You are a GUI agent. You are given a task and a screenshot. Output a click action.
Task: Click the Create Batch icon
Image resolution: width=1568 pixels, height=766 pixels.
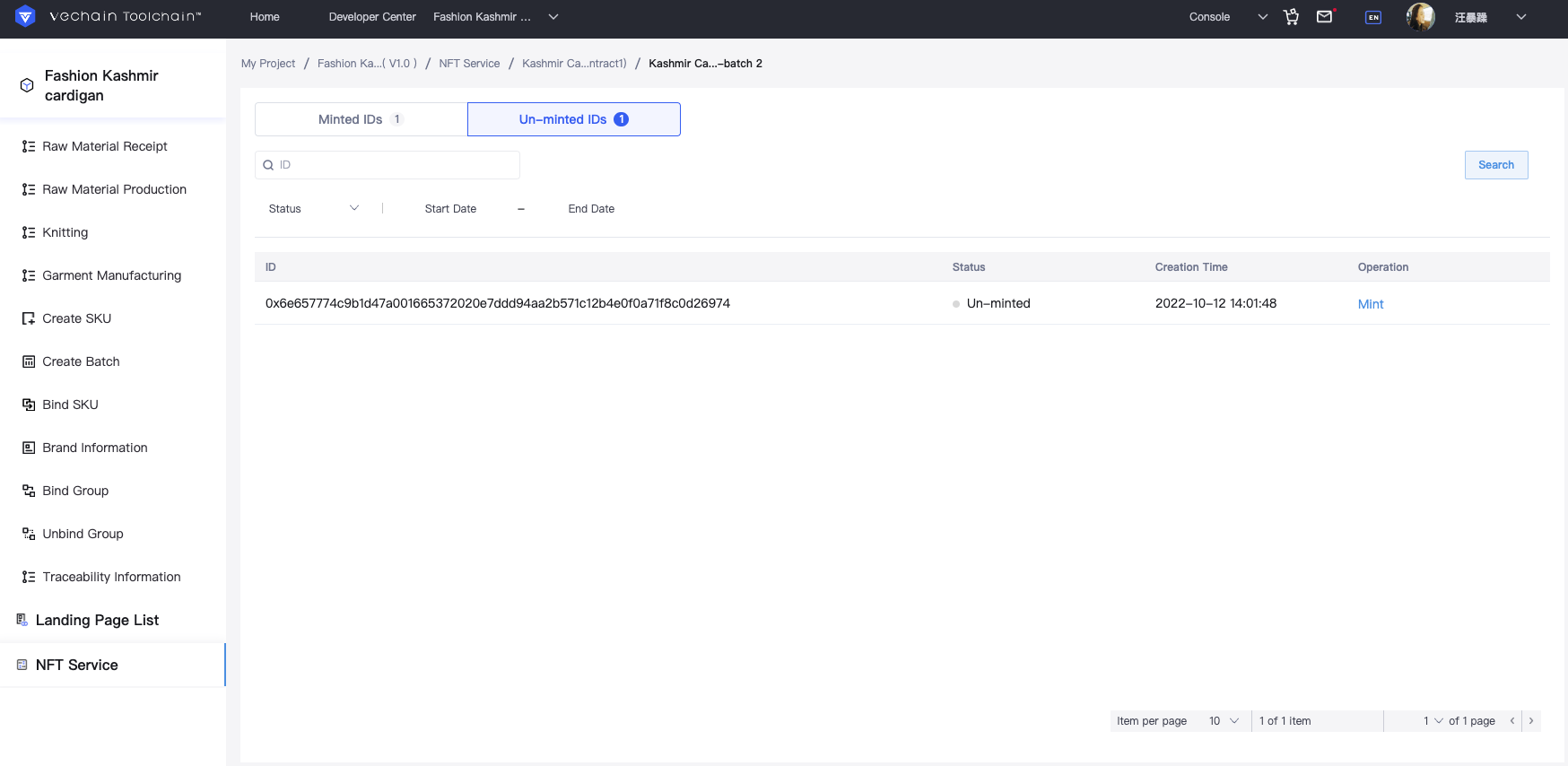(29, 361)
